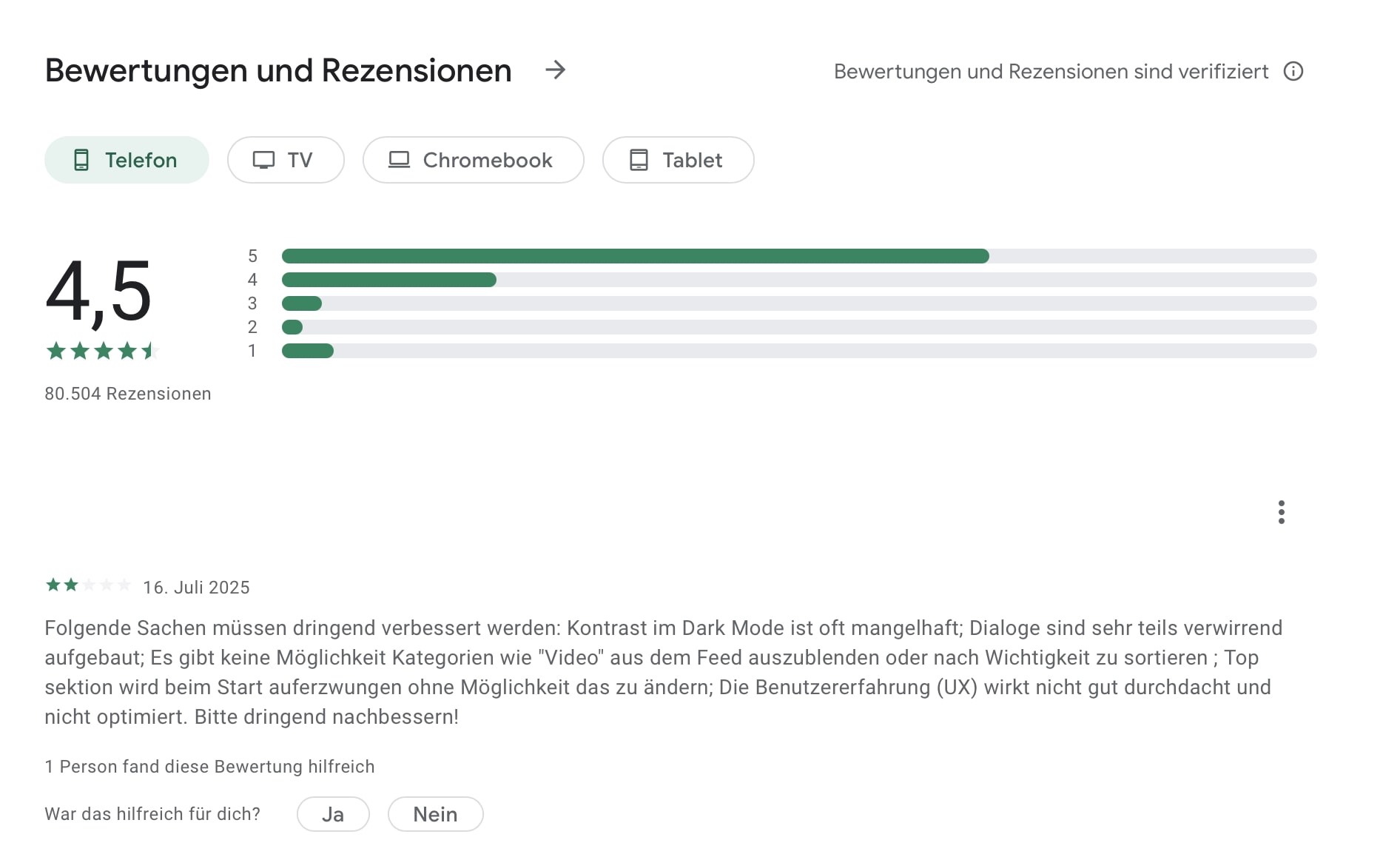
Task: Click the laptop icon in Chromebook chip
Action: (x=399, y=160)
